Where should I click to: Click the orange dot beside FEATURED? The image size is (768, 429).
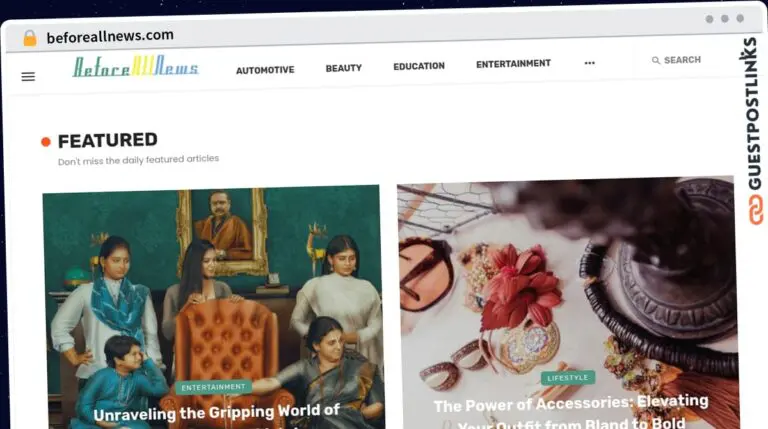point(46,142)
